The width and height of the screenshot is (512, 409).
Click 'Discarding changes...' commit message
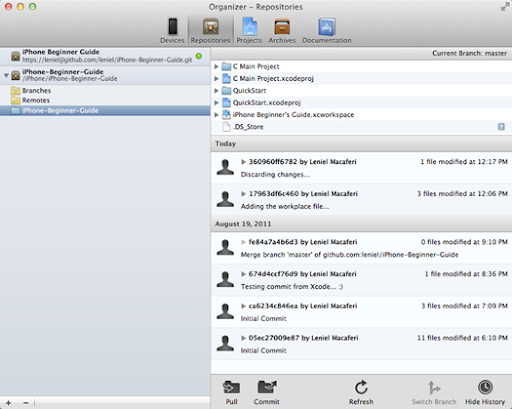(x=275, y=174)
